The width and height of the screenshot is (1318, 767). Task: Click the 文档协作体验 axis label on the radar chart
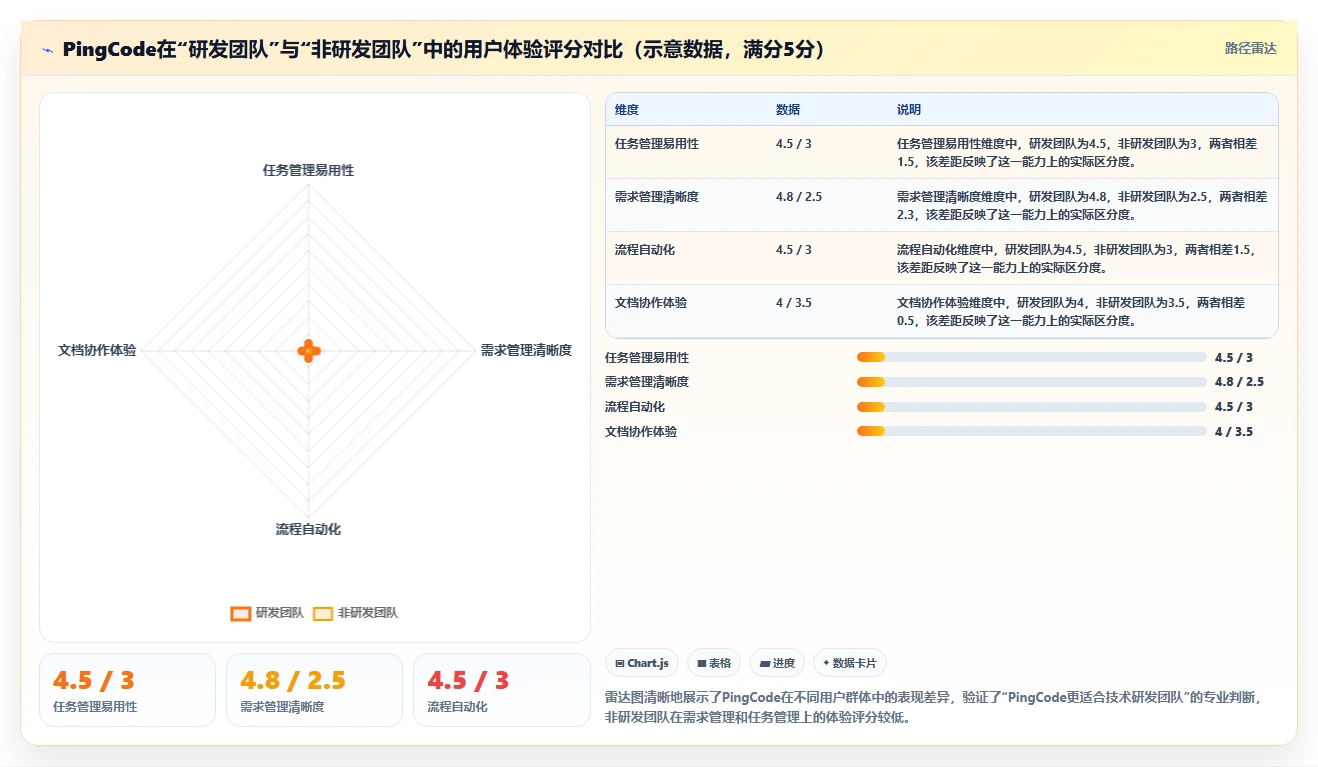click(x=97, y=350)
